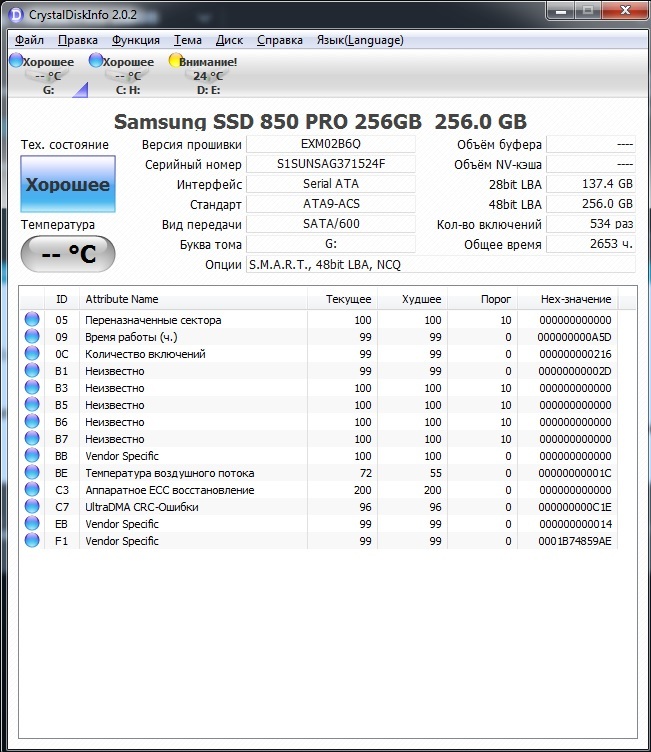Minimize the CrystalDiskInfo window
This screenshot has height=752, width=651.
click(x=561, y=10)
